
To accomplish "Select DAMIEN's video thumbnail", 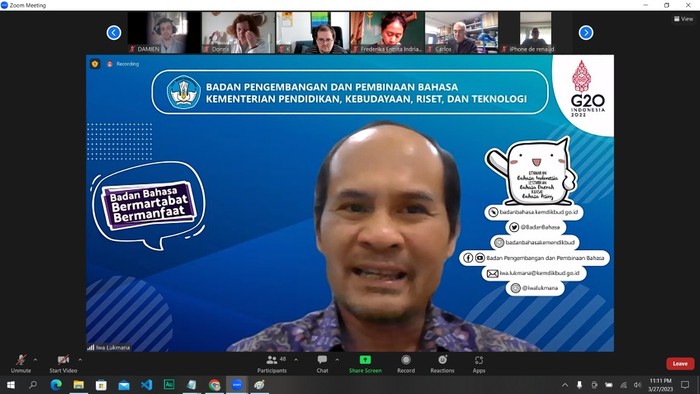I will [x=164, y=33].
